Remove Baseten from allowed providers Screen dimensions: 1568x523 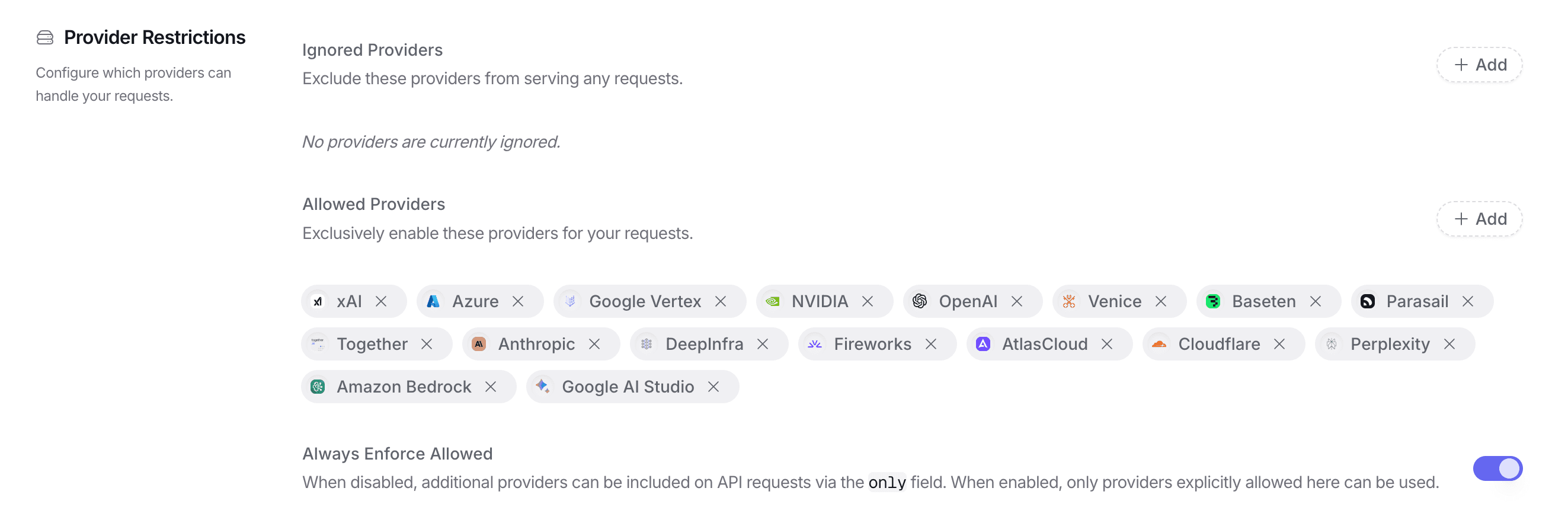click(1316, 301)
